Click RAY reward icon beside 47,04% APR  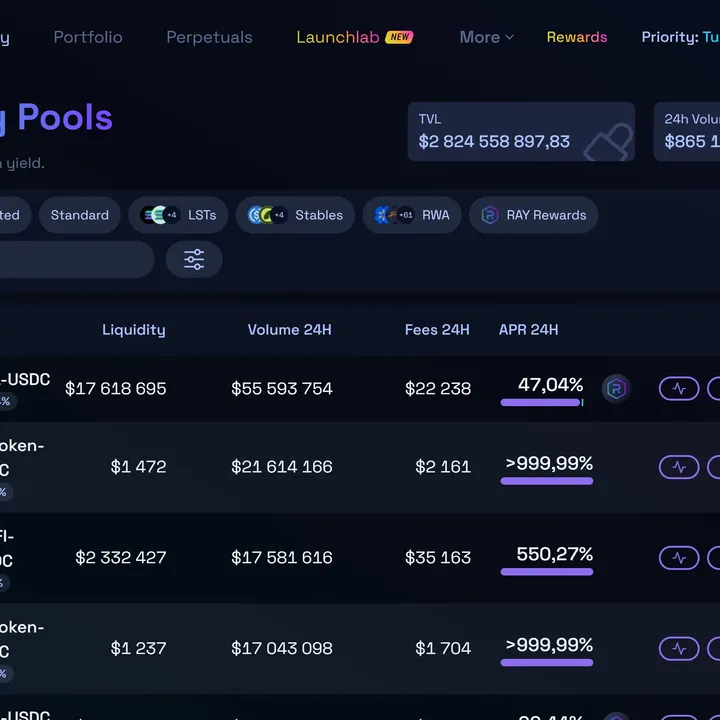[616, 388]
